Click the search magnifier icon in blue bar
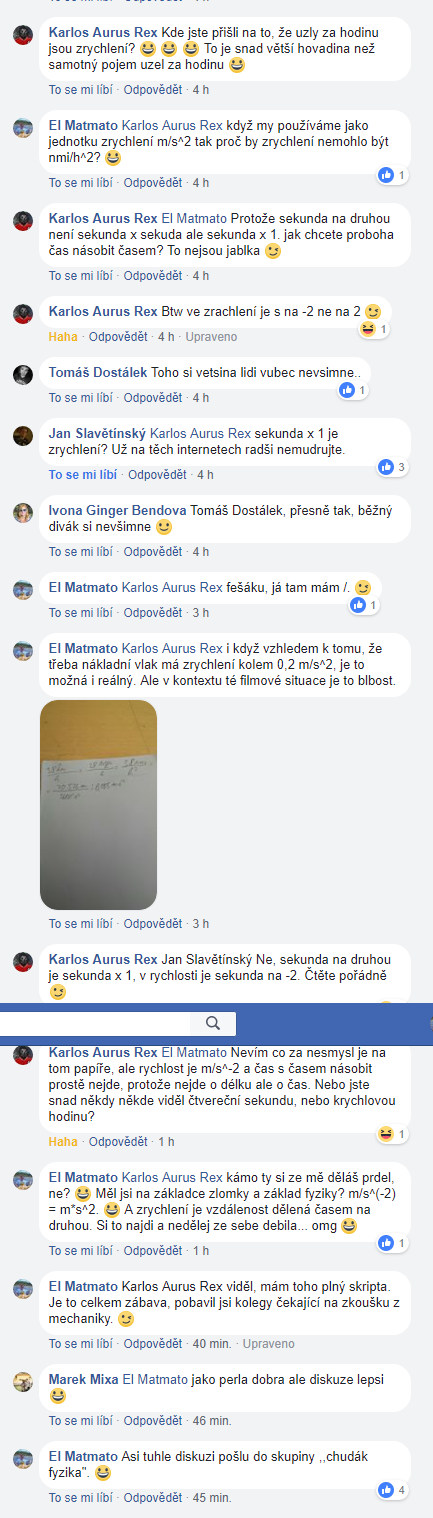This screenshot has width=433, height=1518. [212, 1023]
